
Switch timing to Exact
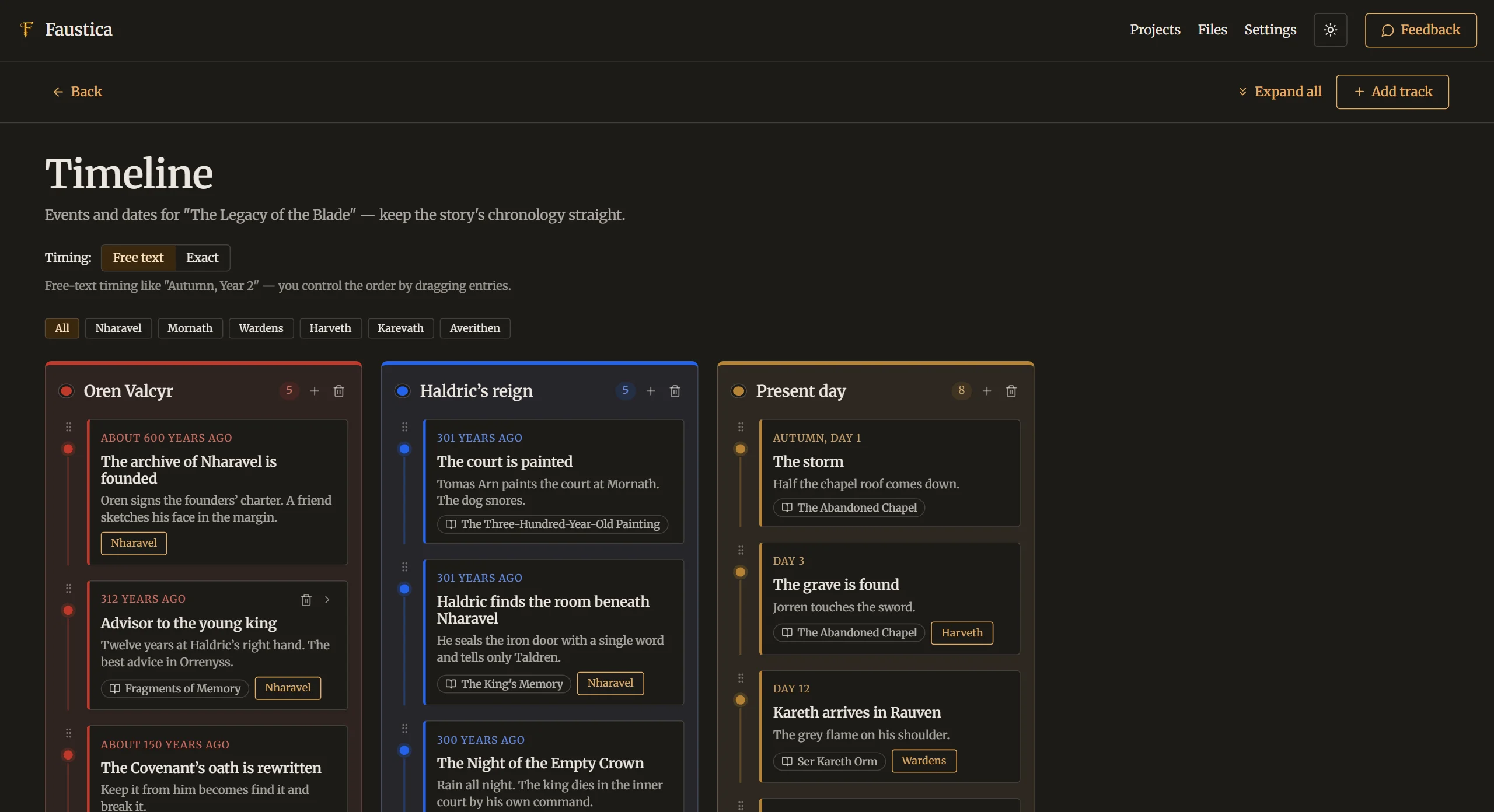(x=202, y=258)
